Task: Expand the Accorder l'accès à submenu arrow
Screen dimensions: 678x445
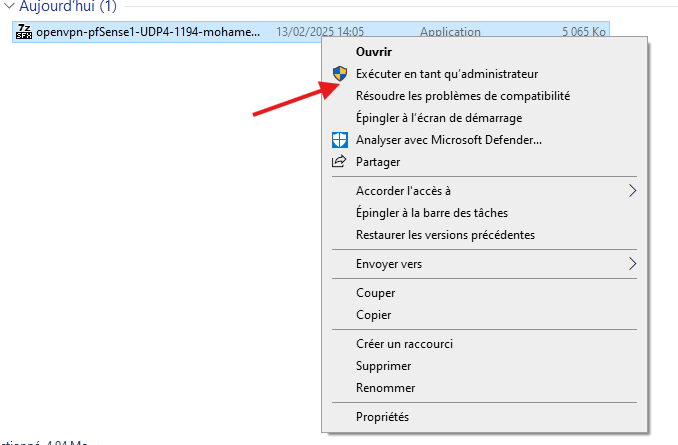Action: (x=632, y=191)
